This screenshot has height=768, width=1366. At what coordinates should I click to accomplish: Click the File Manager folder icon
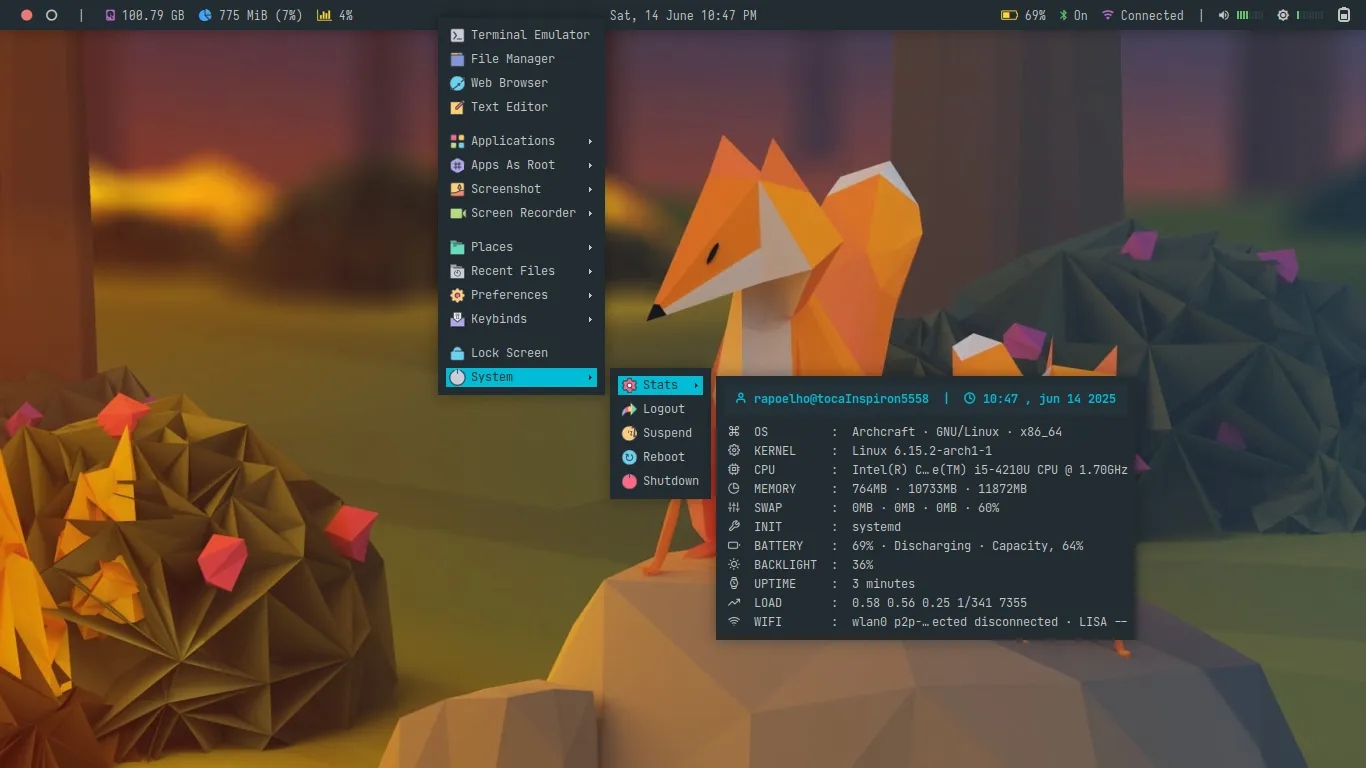click(457, 59)
